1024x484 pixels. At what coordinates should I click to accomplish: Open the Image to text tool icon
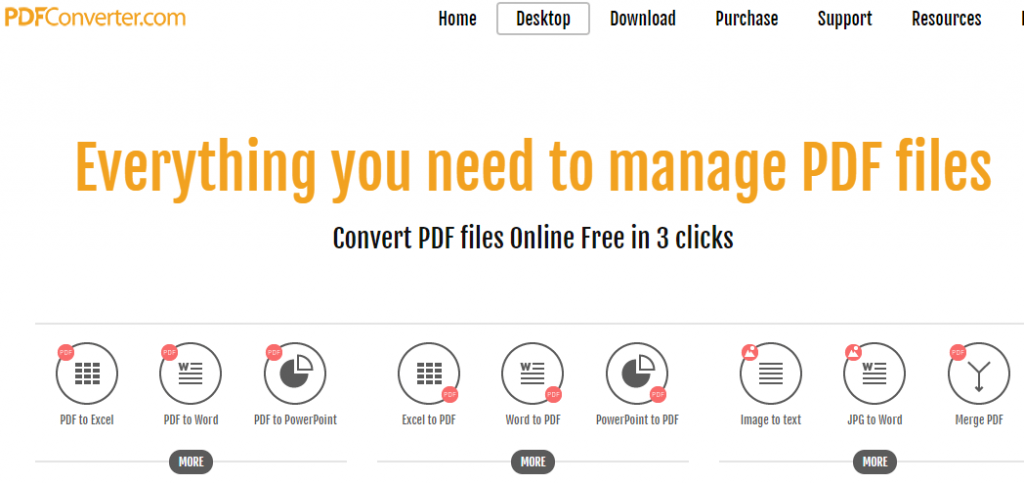pyautogui.click(x=771, y=374)
